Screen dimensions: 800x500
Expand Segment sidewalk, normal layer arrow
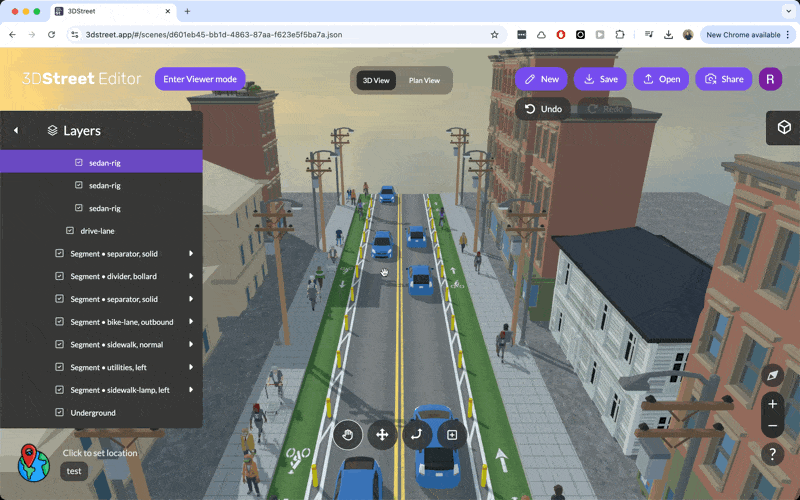(x=191, y=345)
